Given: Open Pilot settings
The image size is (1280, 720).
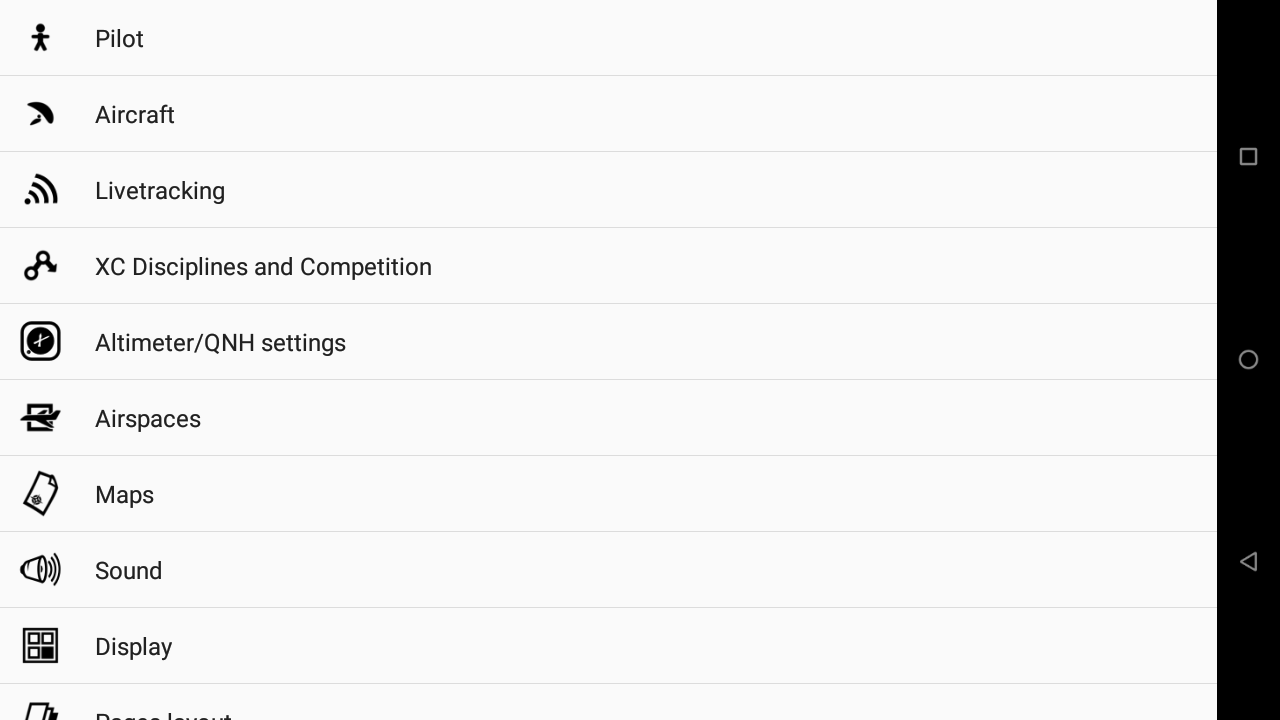Looking at the screenshot, I should 119,39.
